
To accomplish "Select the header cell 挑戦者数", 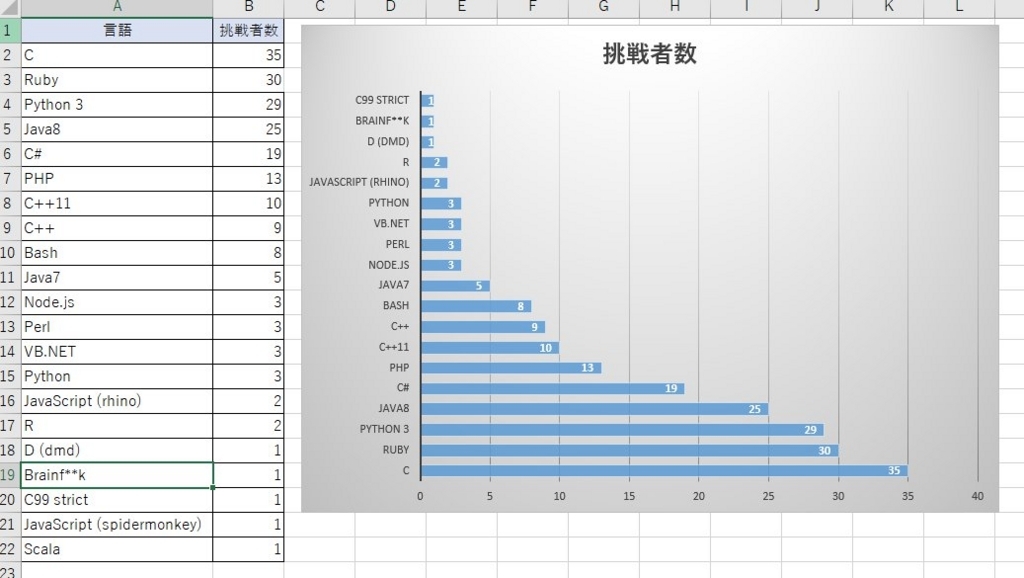I will 248,30.
